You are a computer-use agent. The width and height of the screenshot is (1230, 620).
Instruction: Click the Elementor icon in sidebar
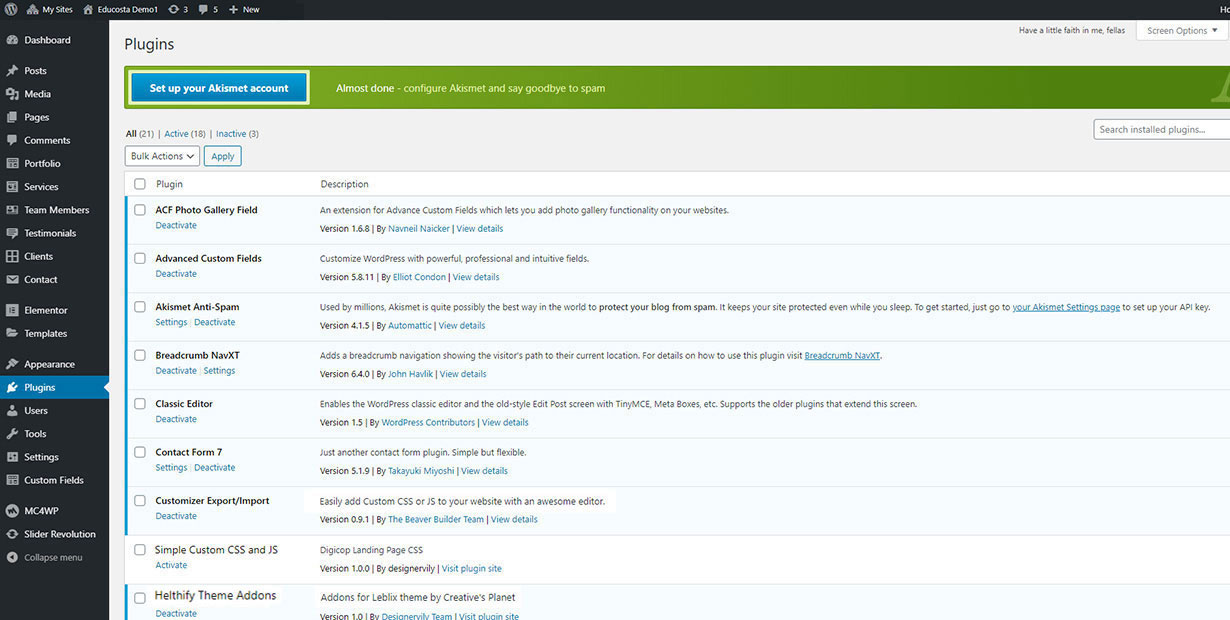tap(12, 310)
